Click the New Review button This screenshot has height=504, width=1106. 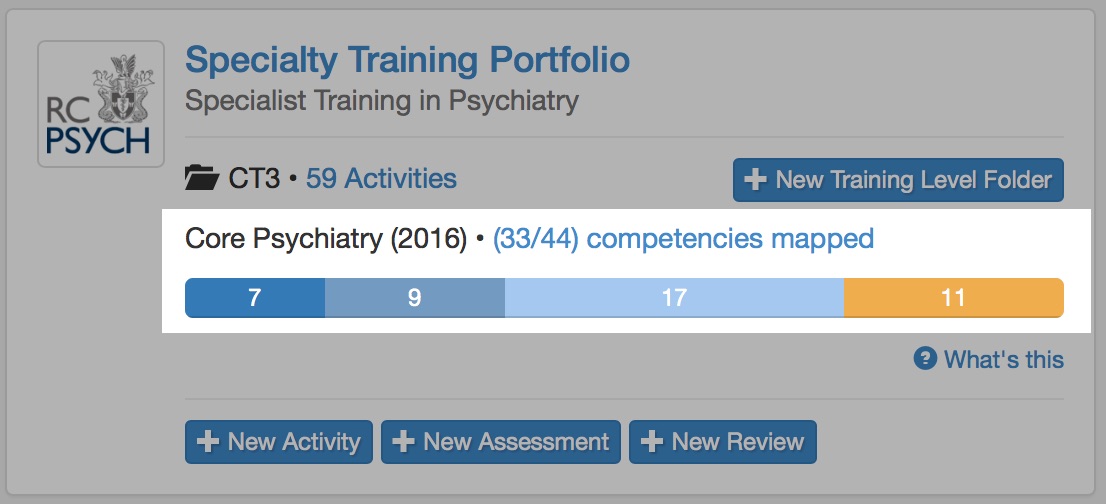click(723, 442)
